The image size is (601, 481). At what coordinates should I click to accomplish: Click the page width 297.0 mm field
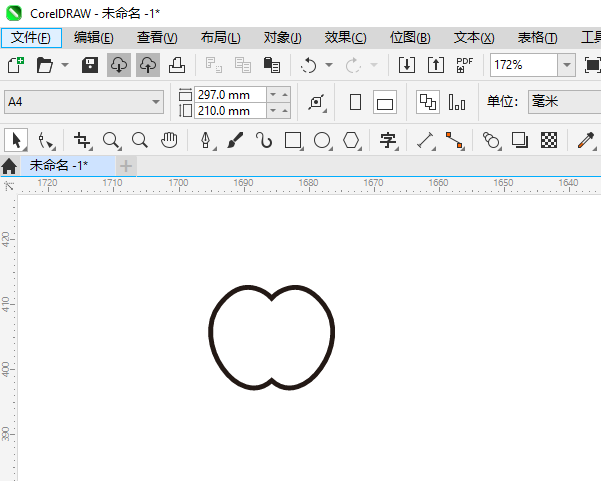(x=230, y=95)
